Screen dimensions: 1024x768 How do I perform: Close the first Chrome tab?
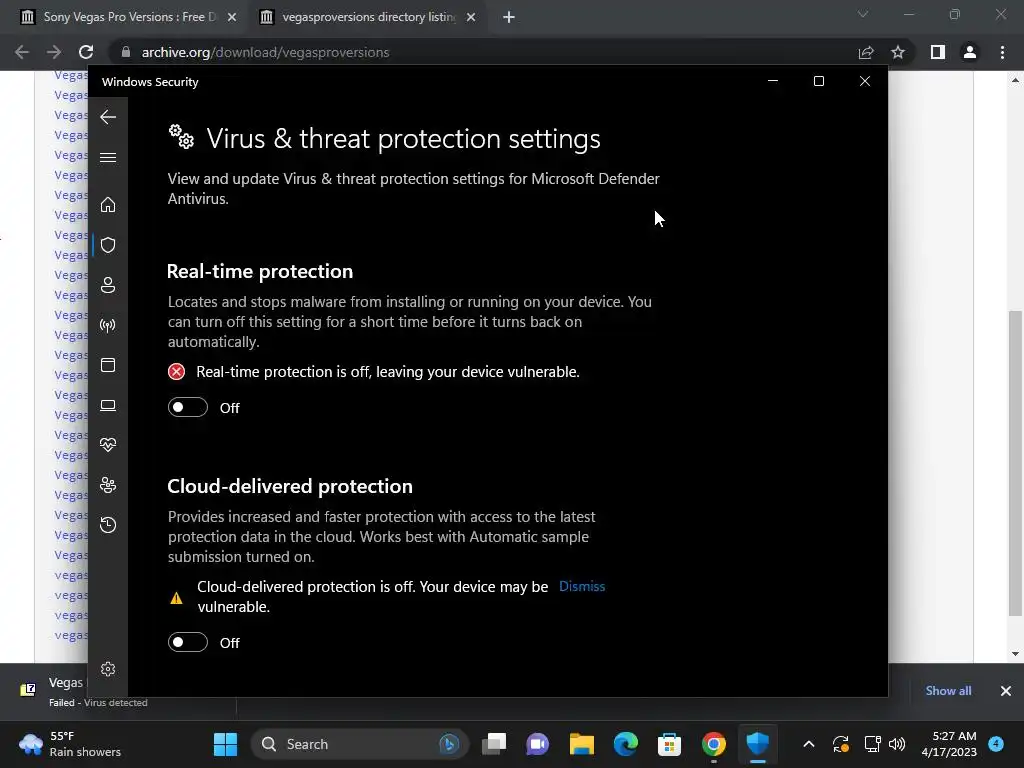[232, 18]
